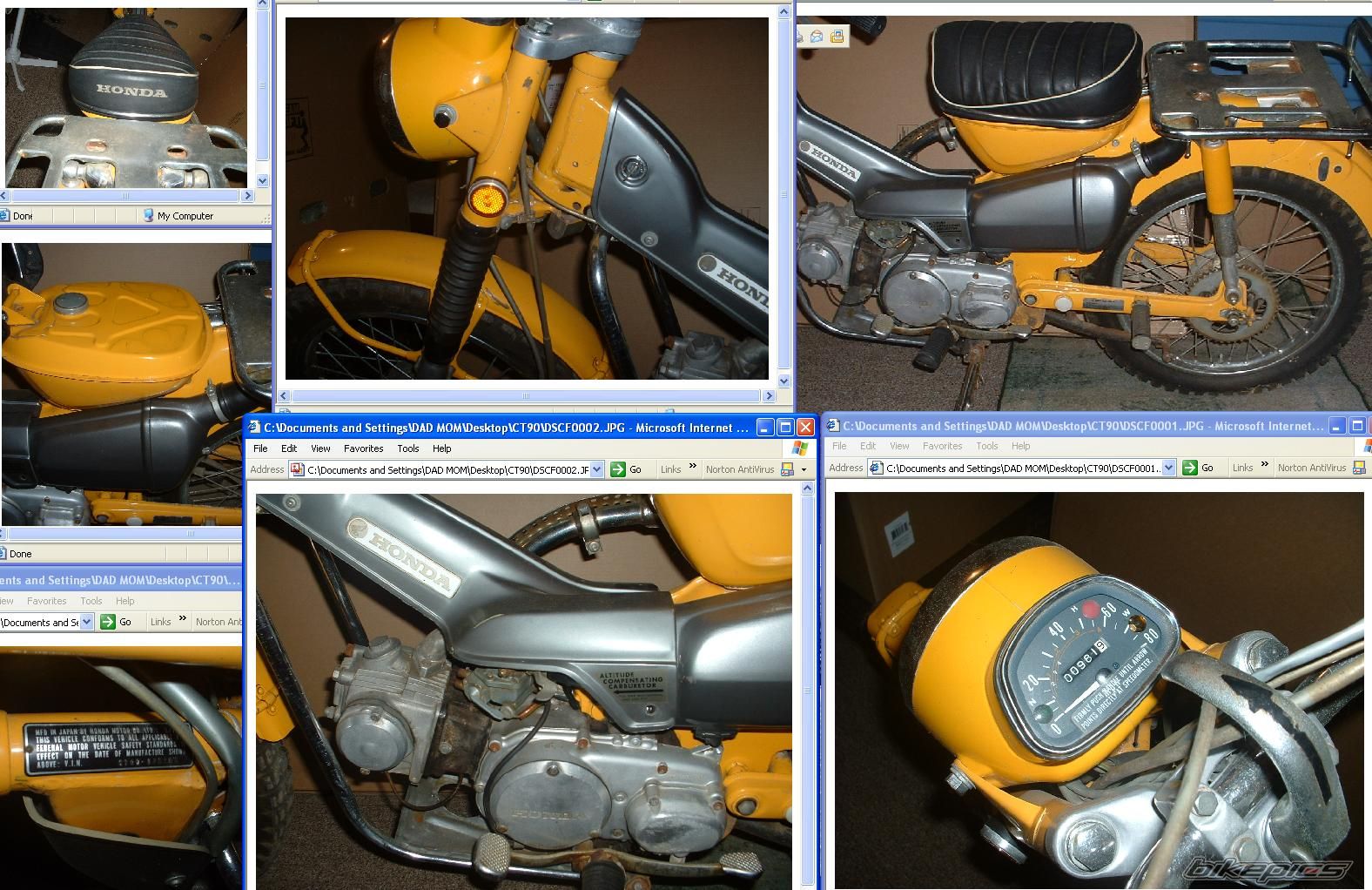Open File menu in DSCF0002 window
Screen dimensions: 1372x890
tap(260, 448)
